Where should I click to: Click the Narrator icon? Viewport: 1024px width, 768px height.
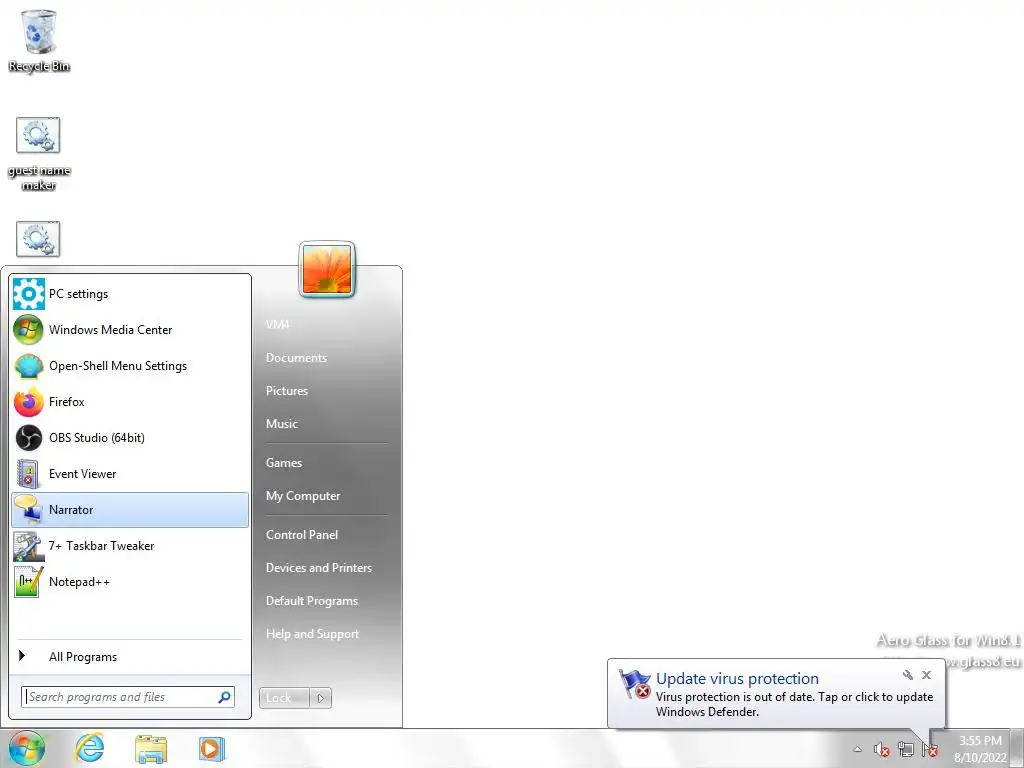29,509
